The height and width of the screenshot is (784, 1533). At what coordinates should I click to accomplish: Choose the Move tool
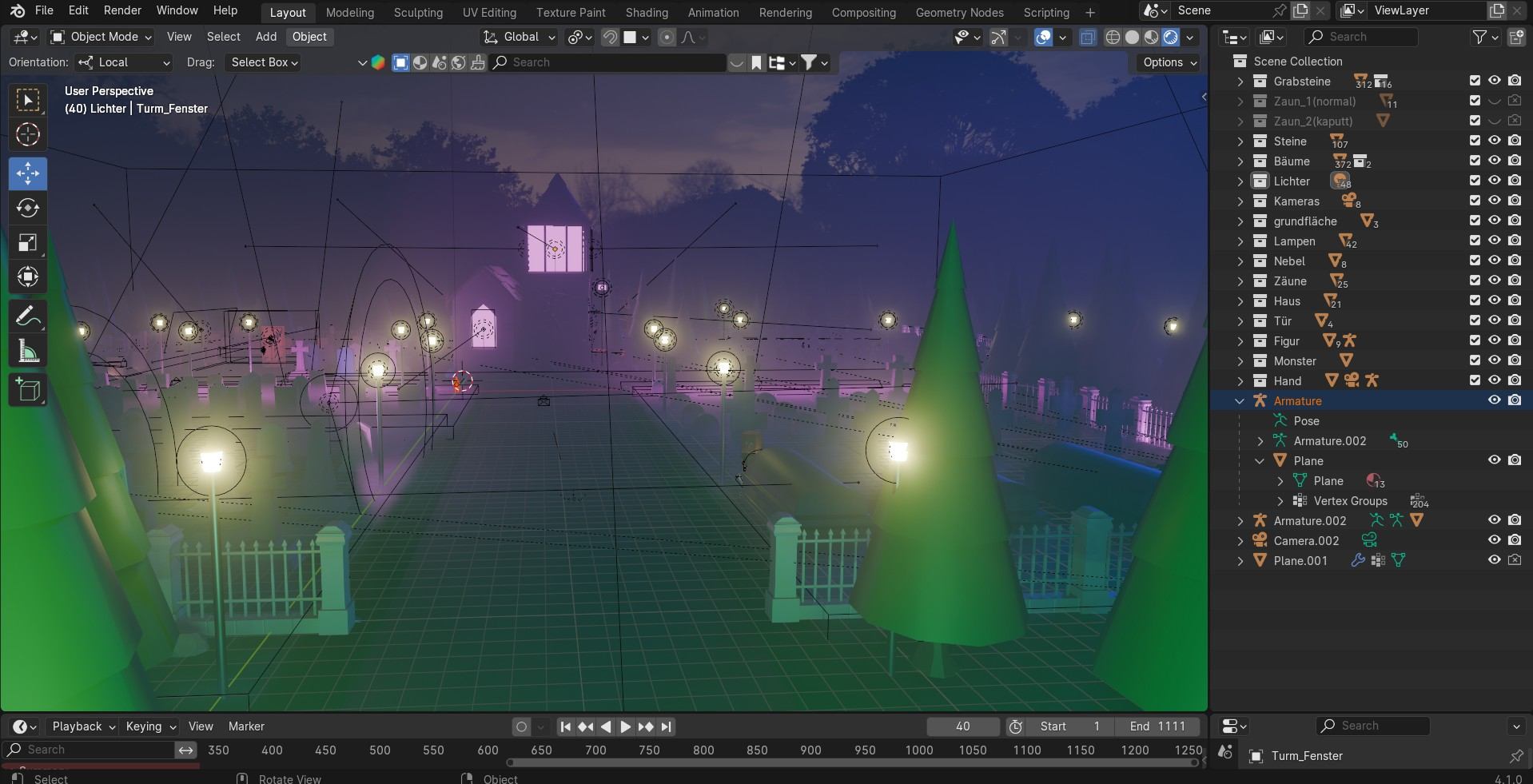point(28,173)
